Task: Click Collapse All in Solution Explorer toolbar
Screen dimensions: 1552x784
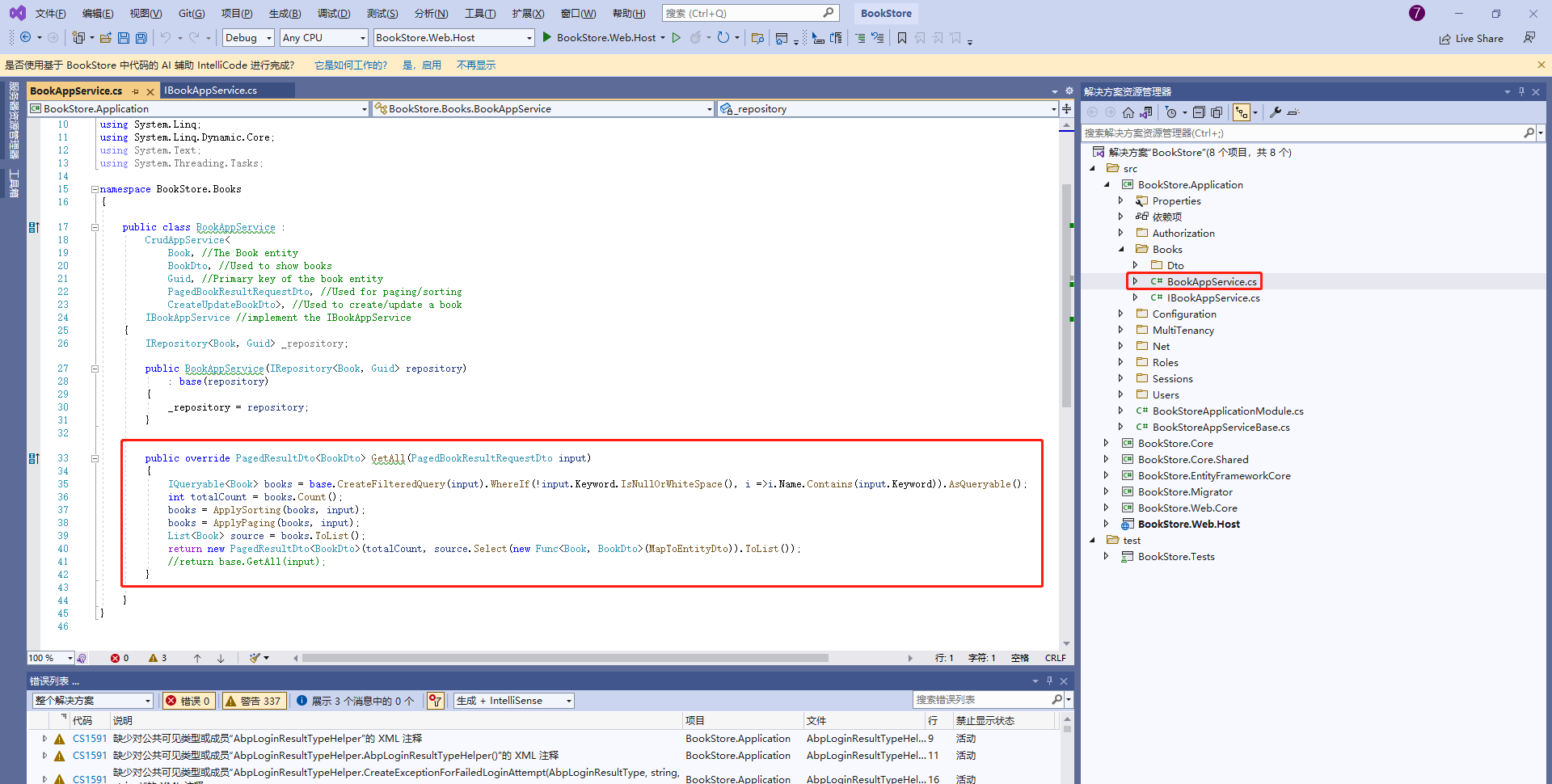Action: (x=1199, y=112)
